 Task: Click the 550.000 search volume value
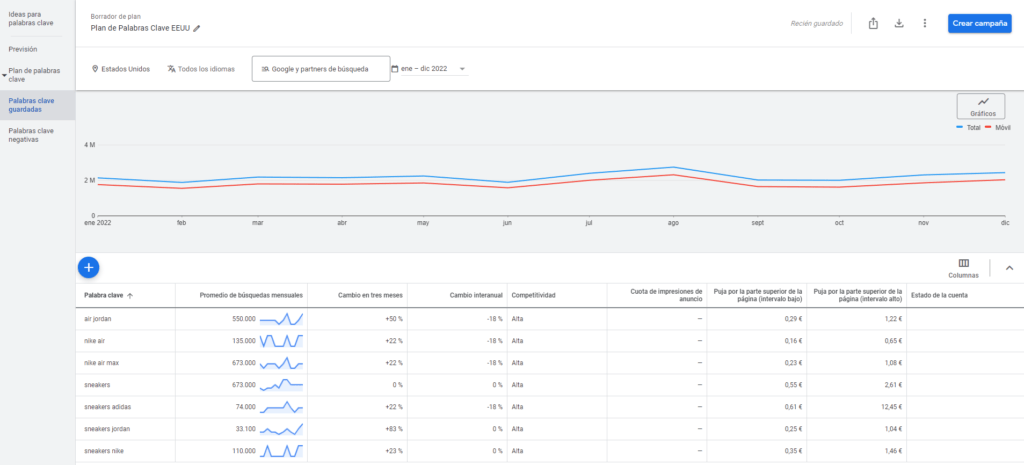(244, 319)
